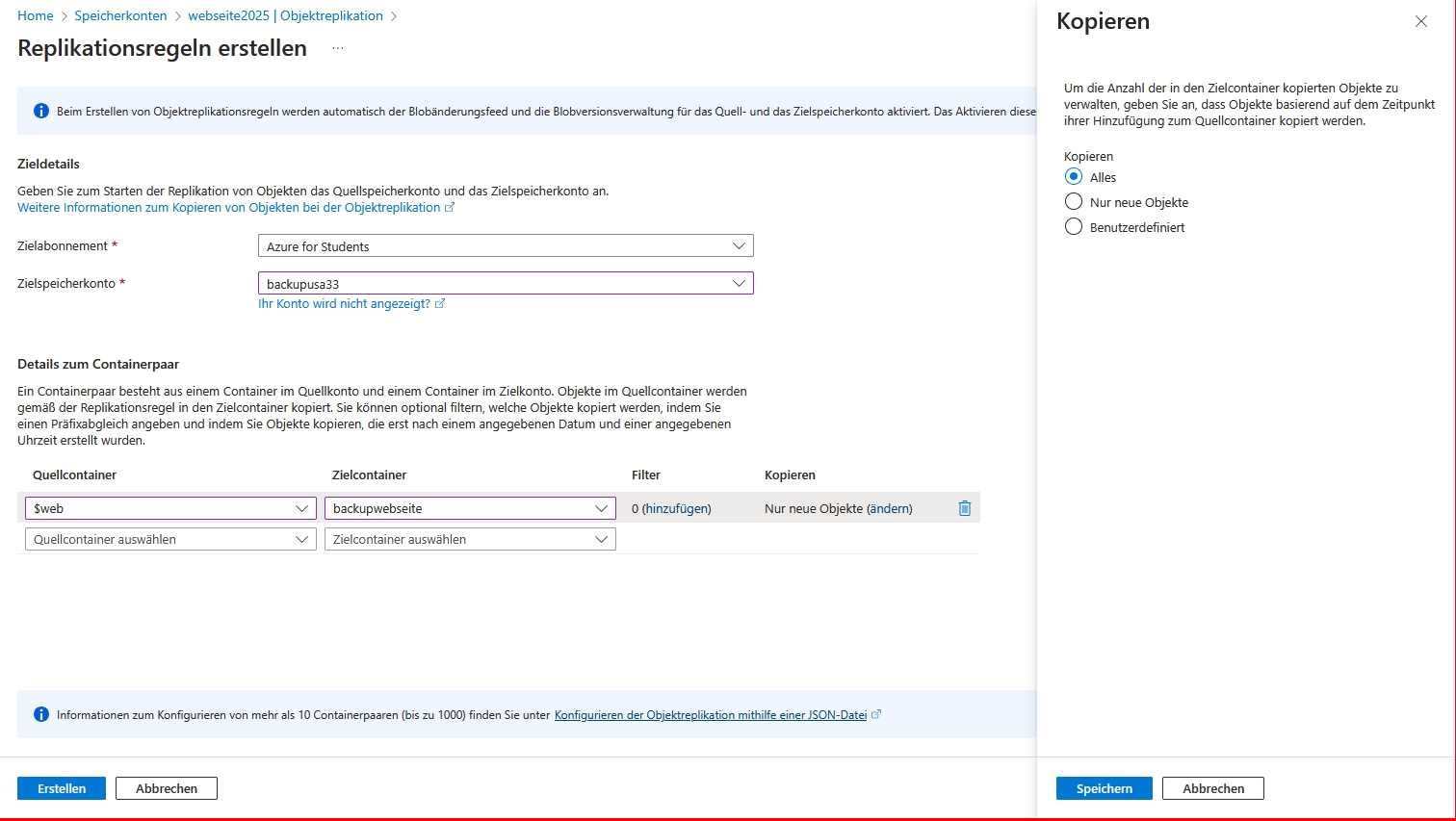
Task: Click info icon in the top notification banner
Action: (x=41, y=111)
